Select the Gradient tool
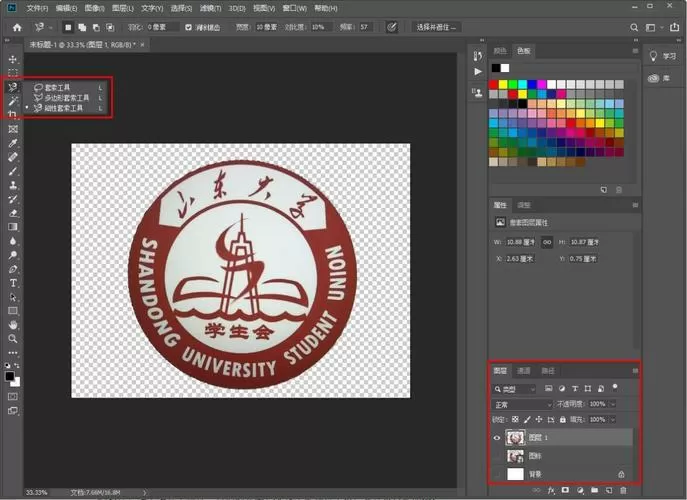This screenshot has height=500, width=687. pos(13,227)
